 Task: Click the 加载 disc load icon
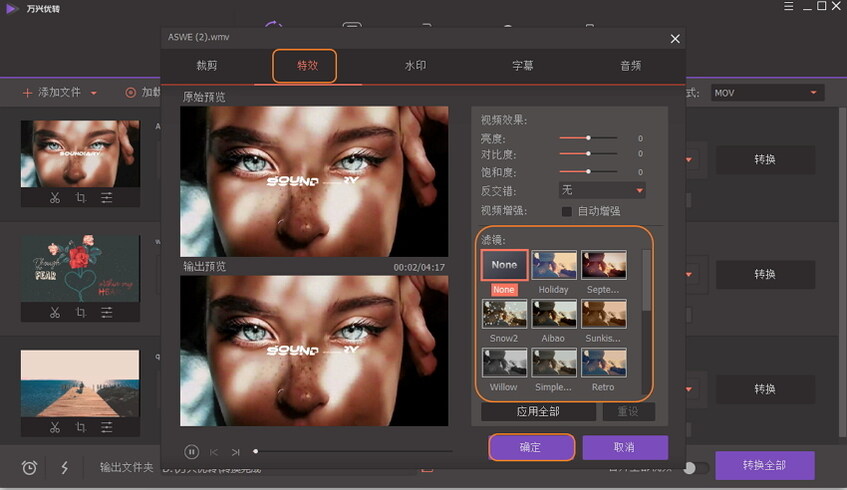pos(130,93)
